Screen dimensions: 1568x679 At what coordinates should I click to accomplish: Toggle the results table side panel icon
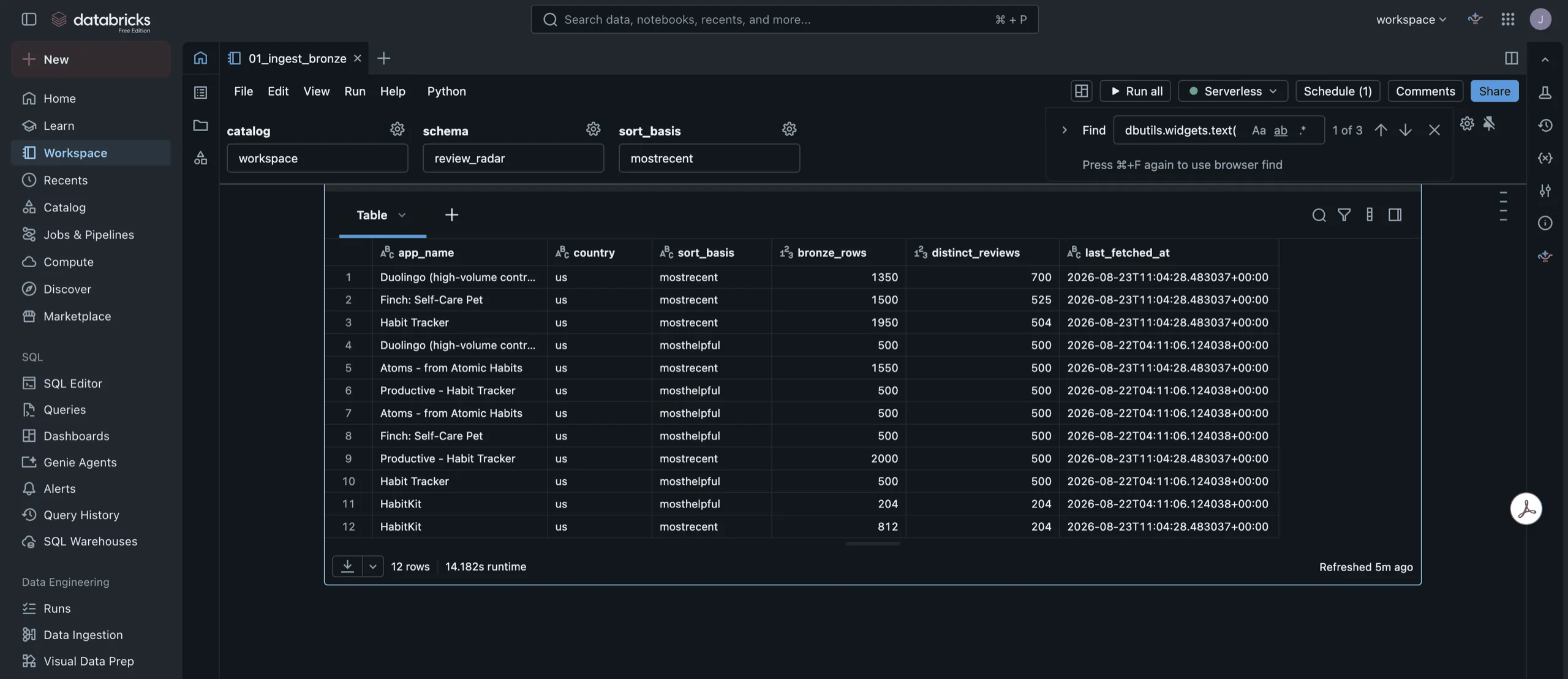click(x=1395, y=215)
